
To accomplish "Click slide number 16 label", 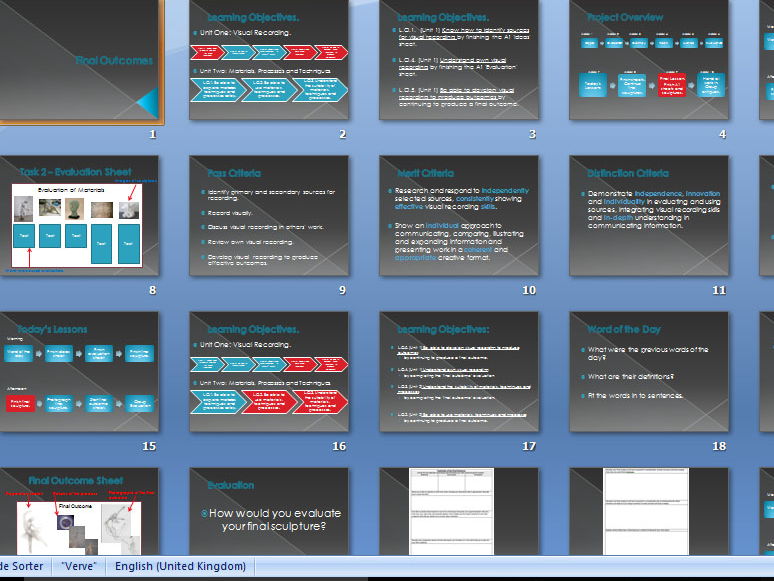I will point(339,446).
